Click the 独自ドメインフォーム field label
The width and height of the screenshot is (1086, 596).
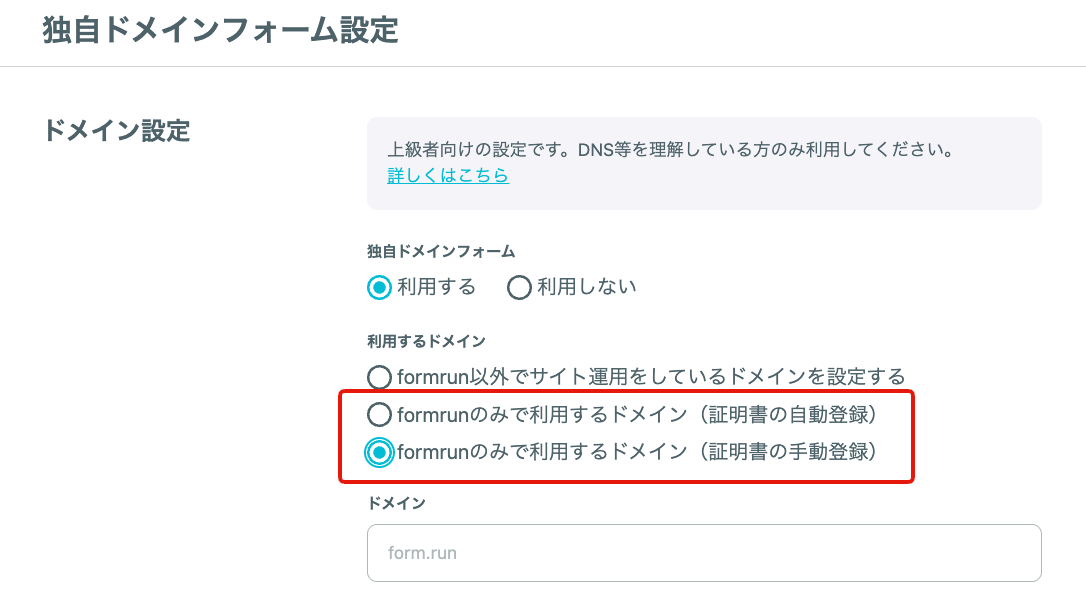pyautogui.click(x=440, y=251)
